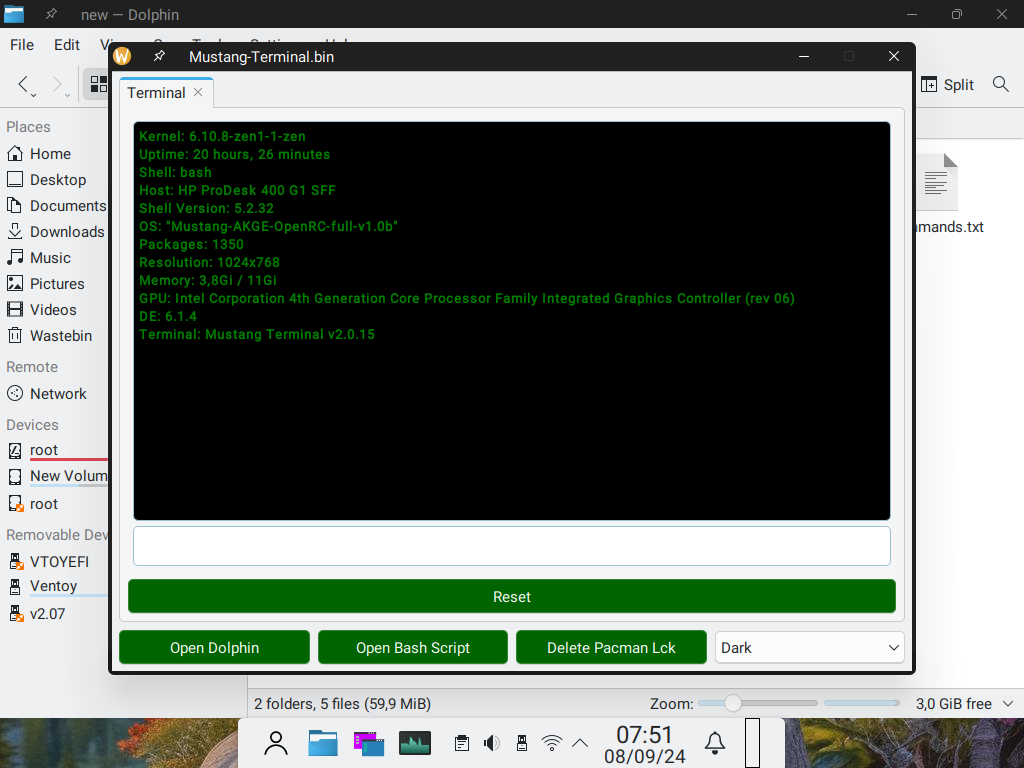Viewport: 1024px width, 768px height.
Task: Click the Wastebin trash icon
Action: coord(14,336)
